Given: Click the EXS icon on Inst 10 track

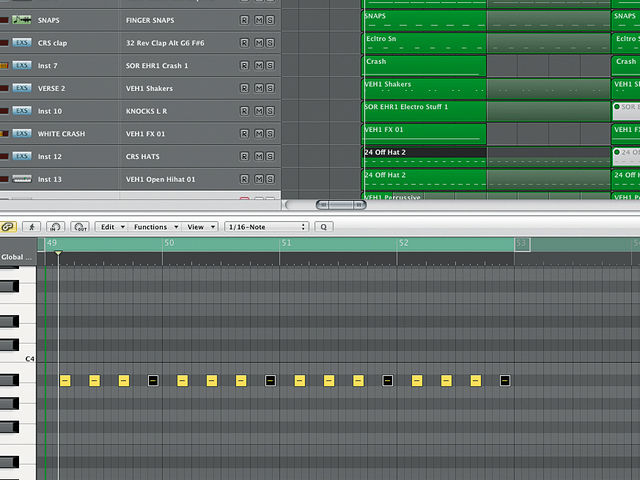Looking at the screenshot, I should click(x=22, y=111).
